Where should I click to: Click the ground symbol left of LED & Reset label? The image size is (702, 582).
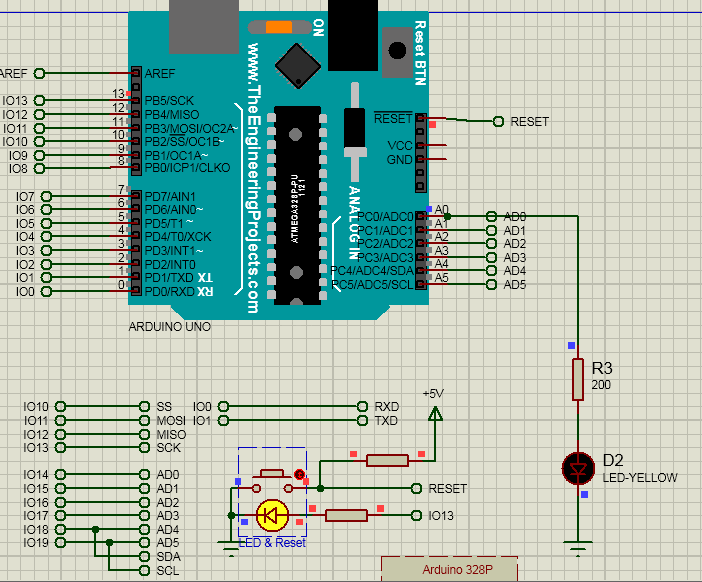click(x=231, y=548)
